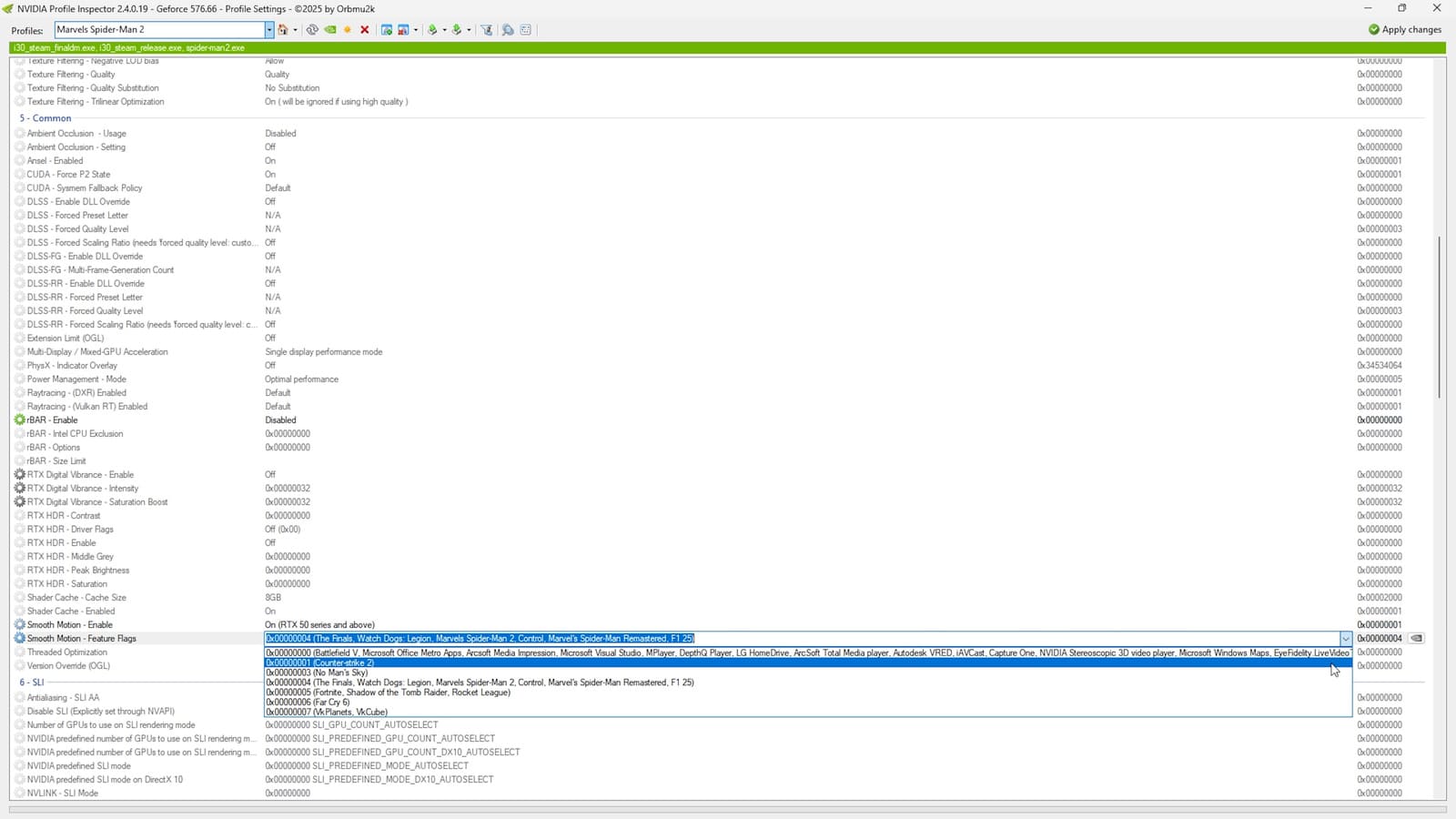Screen dimensions: 1456x819
Task: Click gear icon next to rBAR - Enable
Action: tap(20, 420)
